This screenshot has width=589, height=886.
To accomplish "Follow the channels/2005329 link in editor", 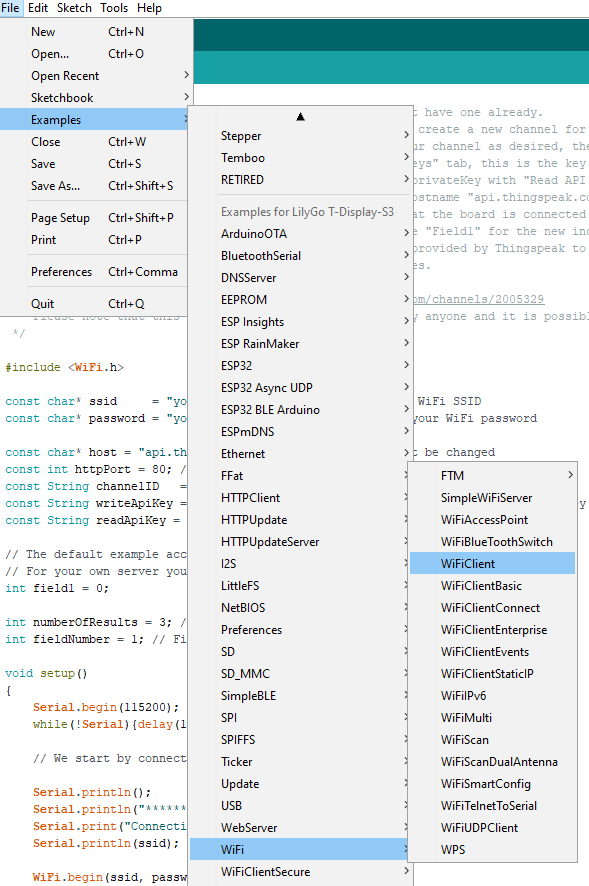I will [479, 299].
